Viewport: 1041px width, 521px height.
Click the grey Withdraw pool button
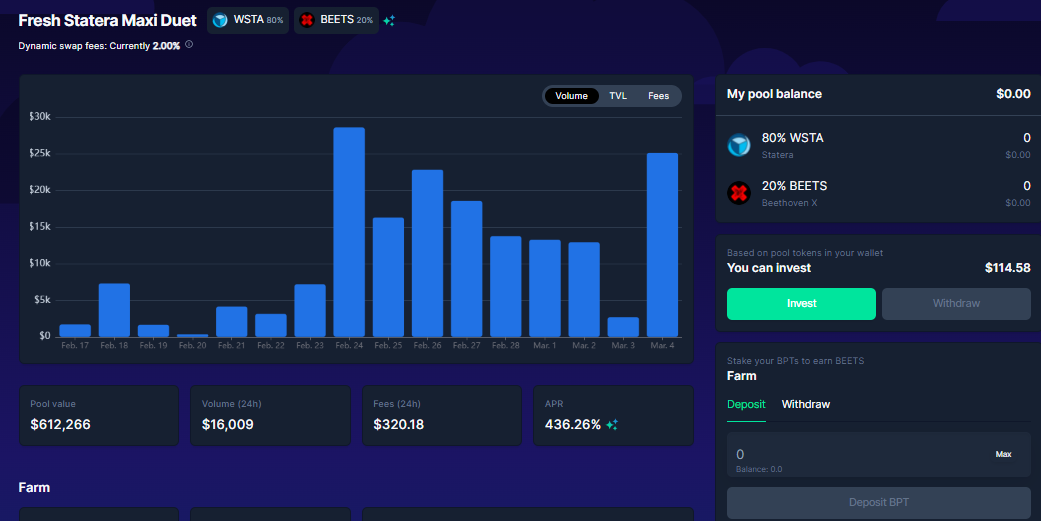pyautogui.click(x=956, y=304)
